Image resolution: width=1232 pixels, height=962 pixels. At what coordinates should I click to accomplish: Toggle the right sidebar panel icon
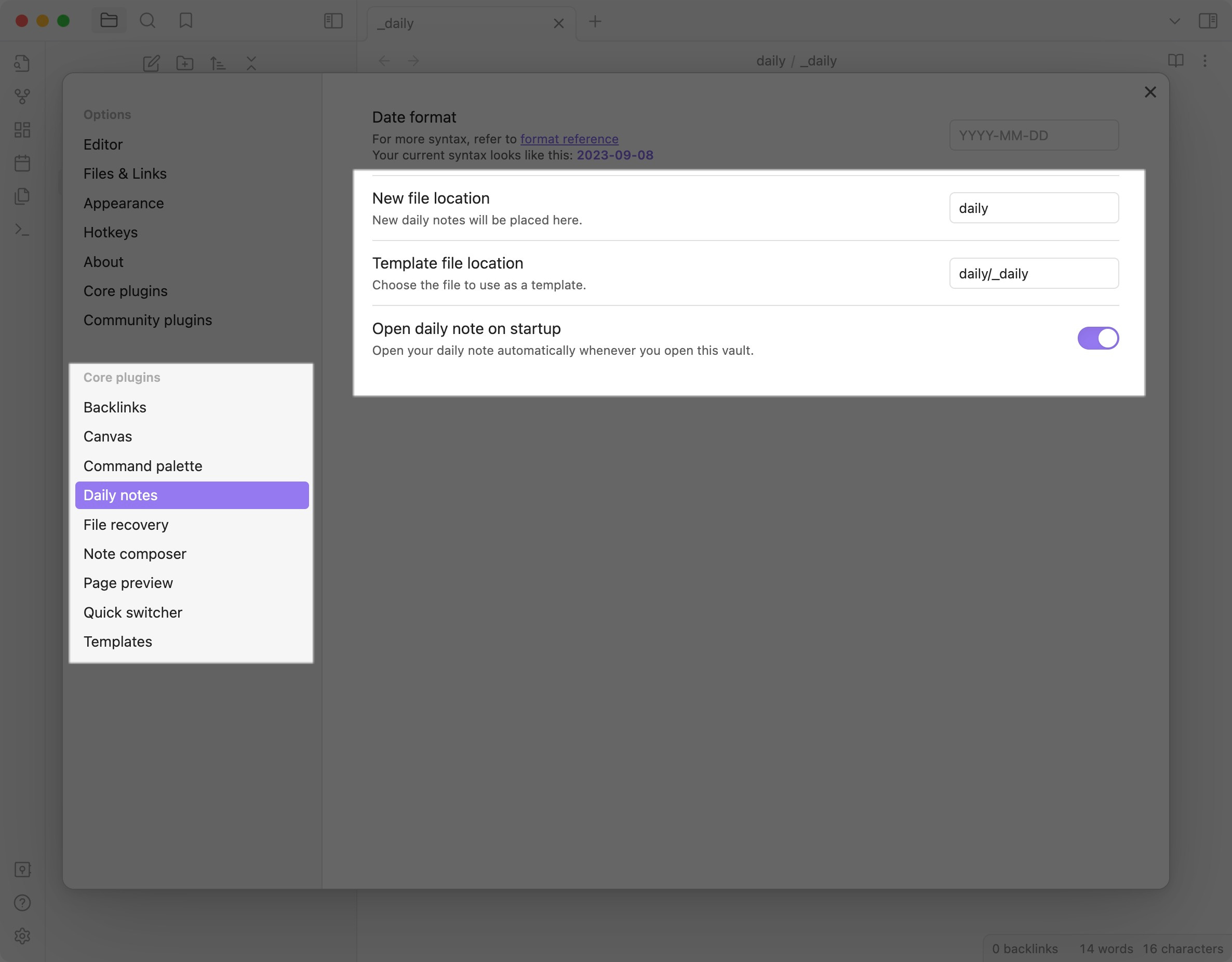[1207, 21]
